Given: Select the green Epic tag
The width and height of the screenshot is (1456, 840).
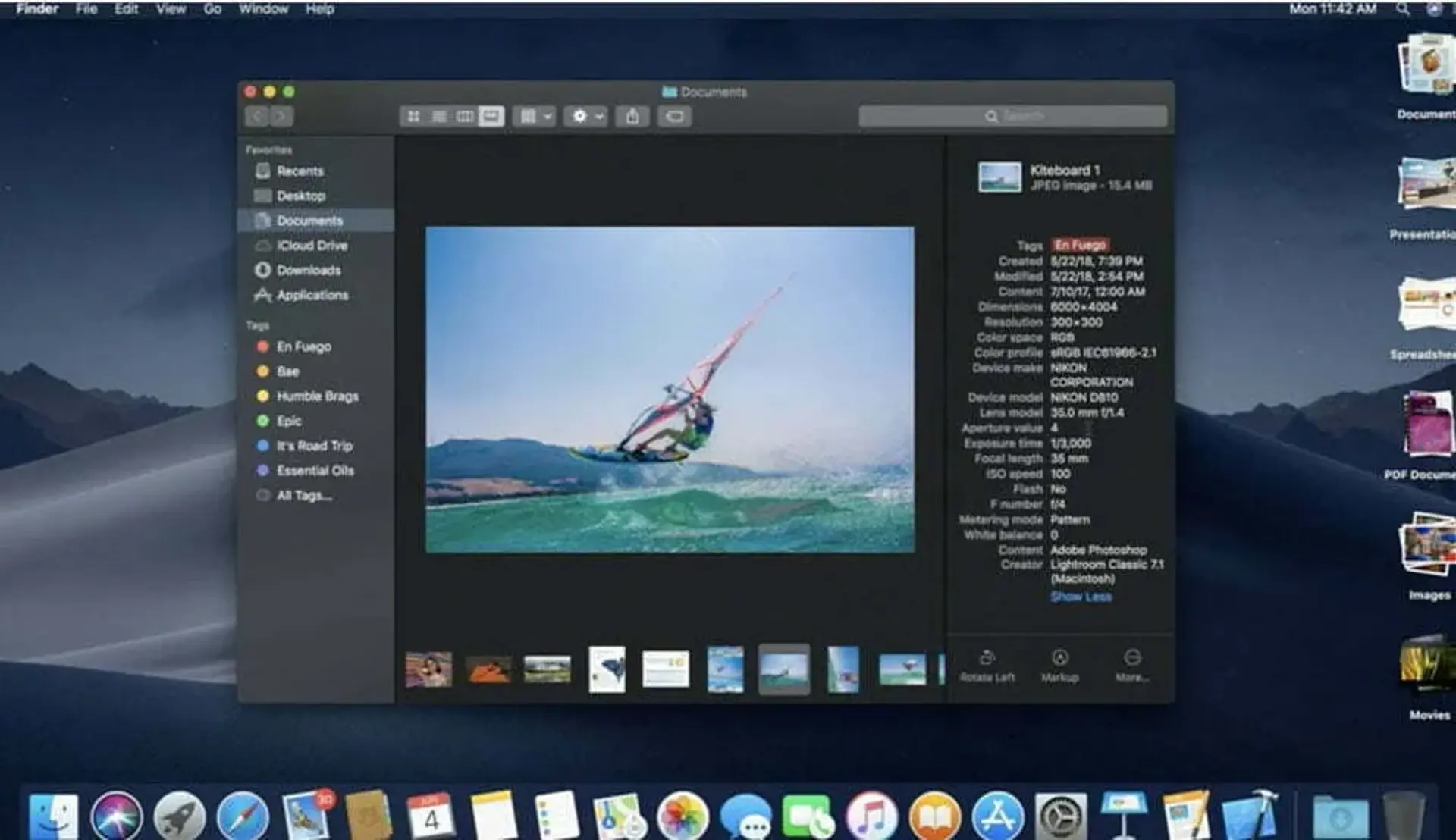Looking at the screenshot, I should pyautogui.click(x=316, y=421).
